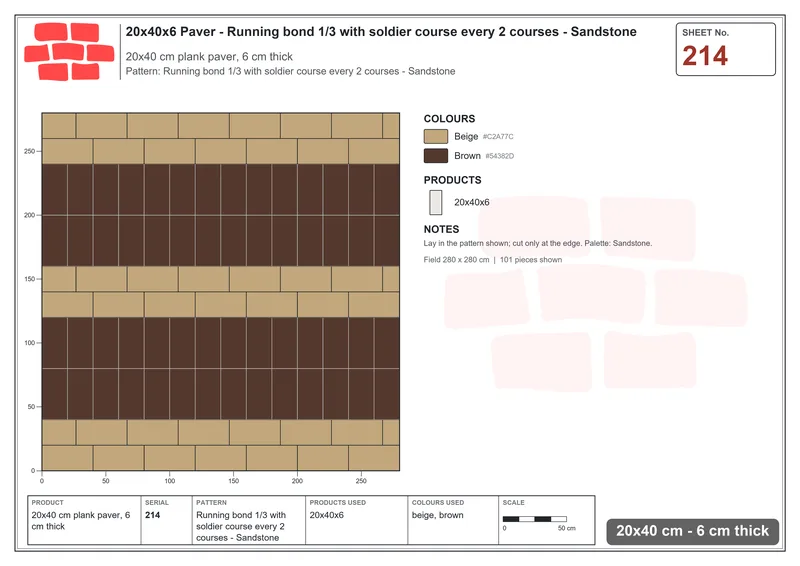Click the hex code #C2A77C
This screenshot has height=566, width=800.
click(x=498, y=137)
